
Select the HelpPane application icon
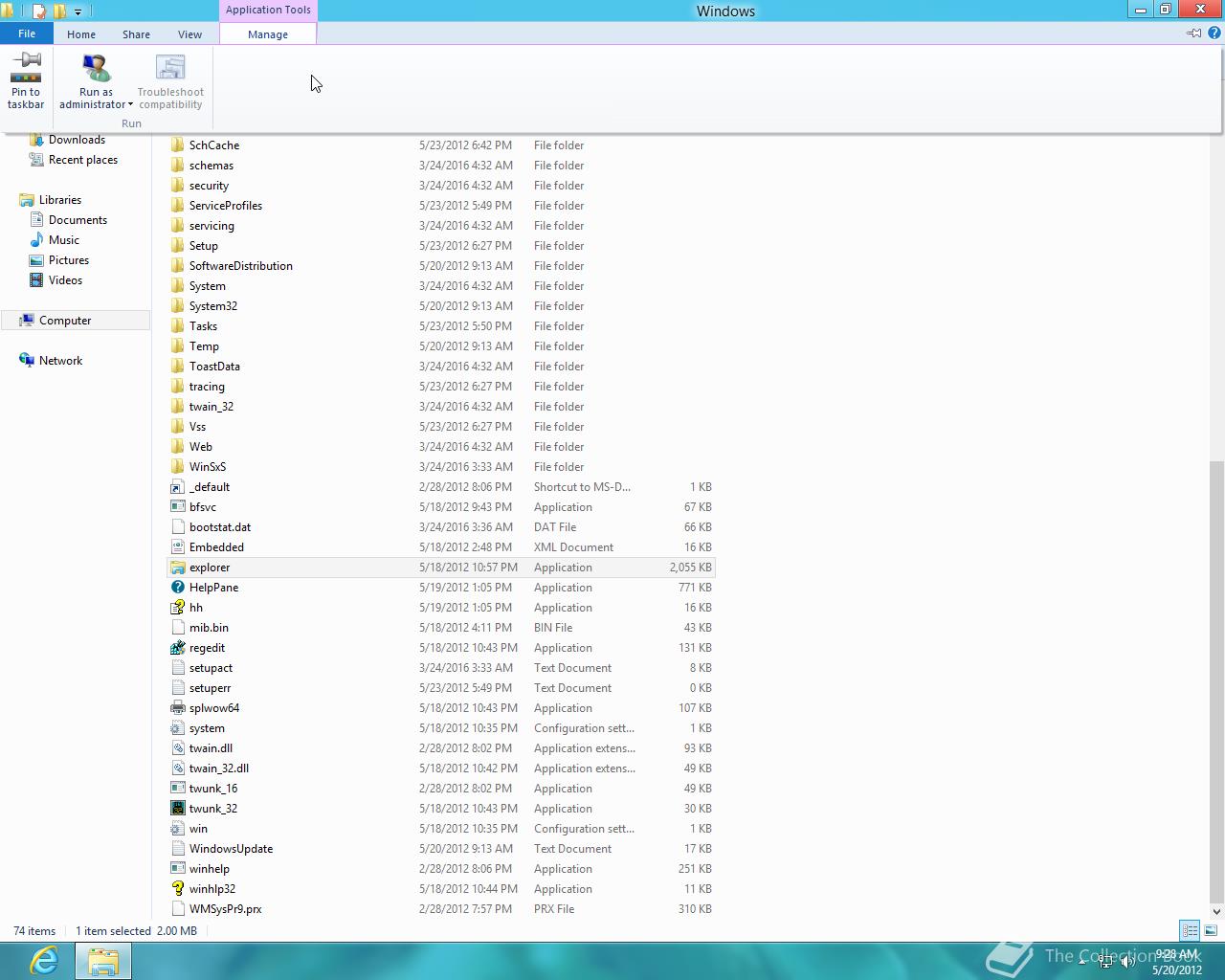pyautogui.click(x=178, y=588)
